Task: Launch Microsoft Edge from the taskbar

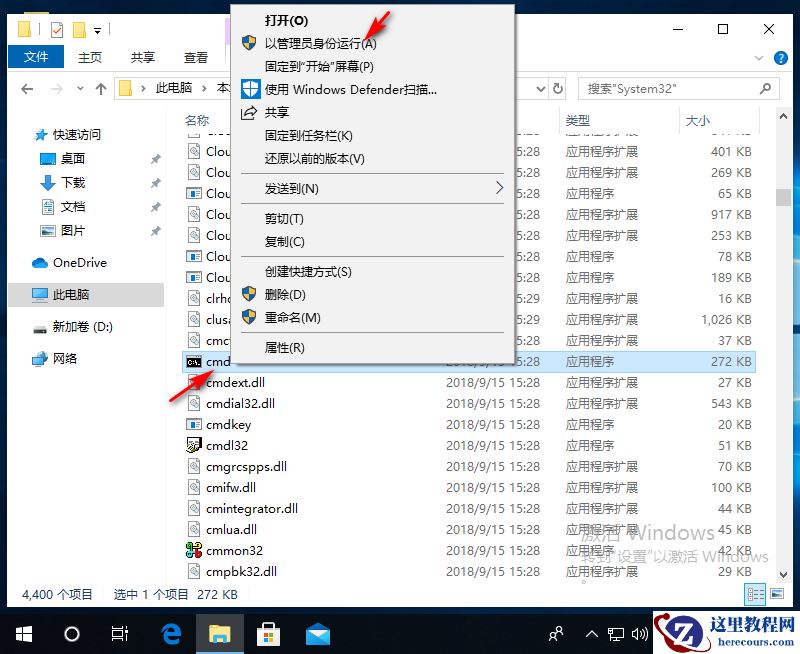Action: tap(170, 633)
